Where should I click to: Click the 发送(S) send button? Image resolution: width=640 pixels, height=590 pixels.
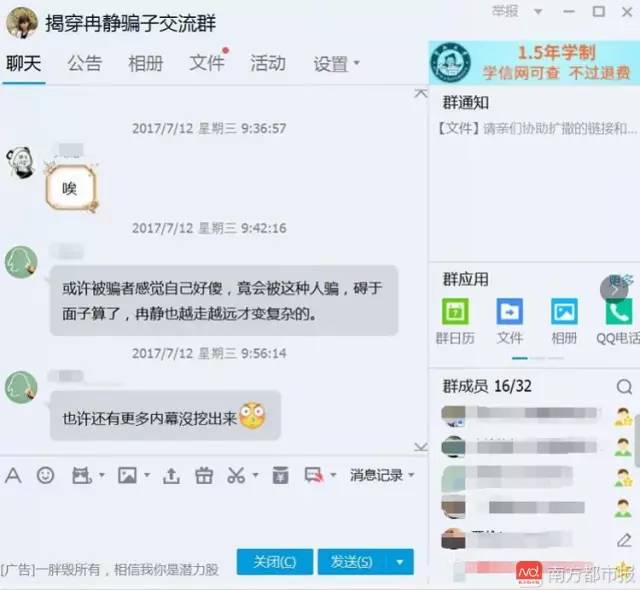pos(351,562)
